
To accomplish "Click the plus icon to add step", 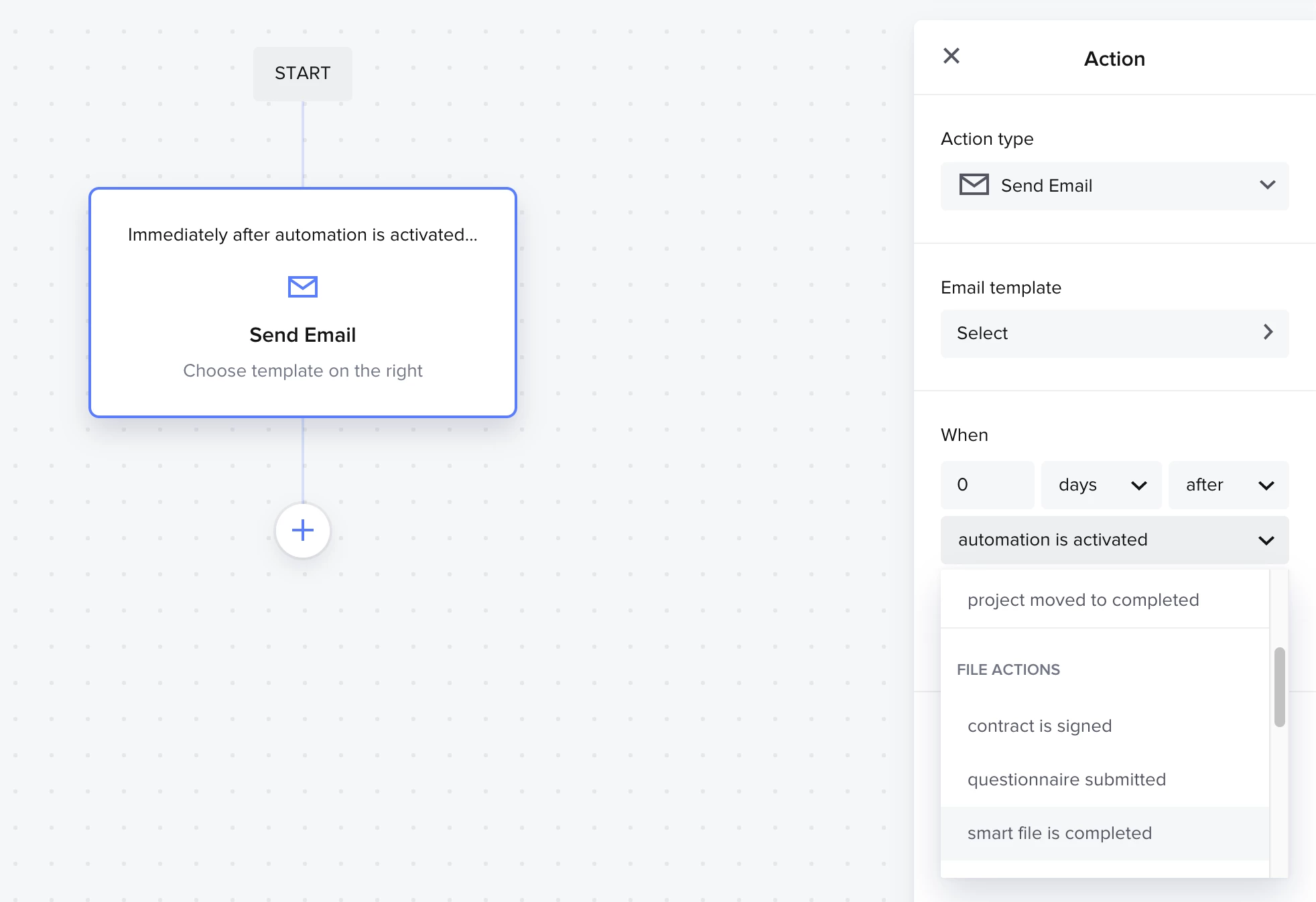I will (303, 530).
